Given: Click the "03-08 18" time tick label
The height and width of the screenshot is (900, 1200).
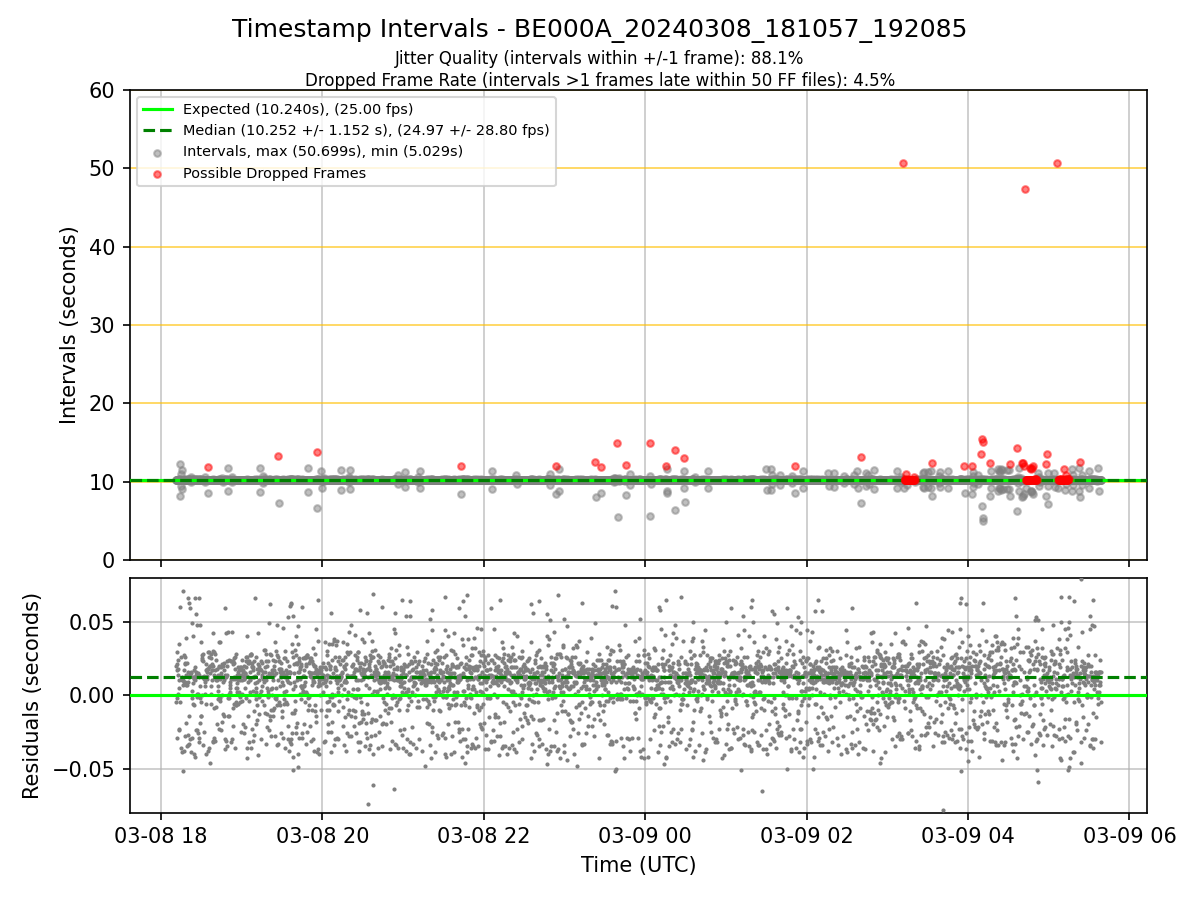Looking at the screenshot, I should coord(161,836).
